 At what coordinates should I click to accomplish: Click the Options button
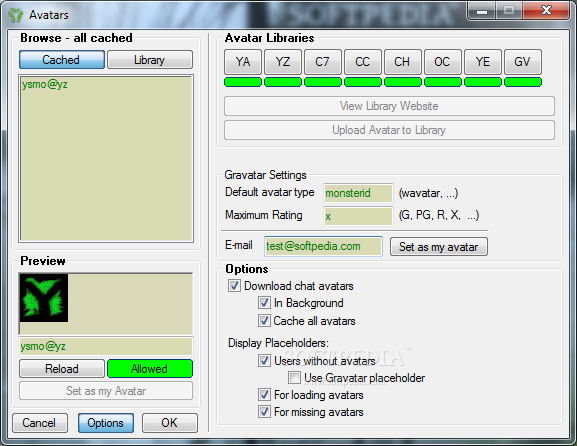[x=106, y=423]
